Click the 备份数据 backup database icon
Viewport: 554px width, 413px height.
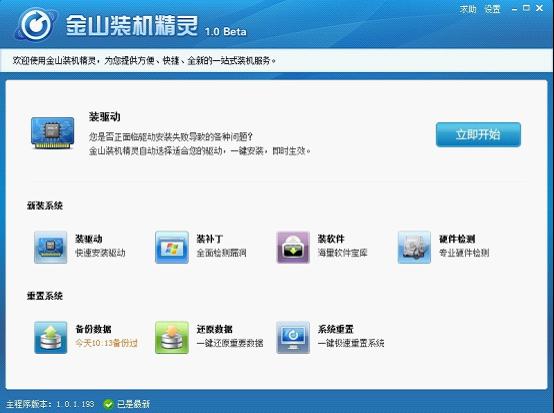pos(51,337)
